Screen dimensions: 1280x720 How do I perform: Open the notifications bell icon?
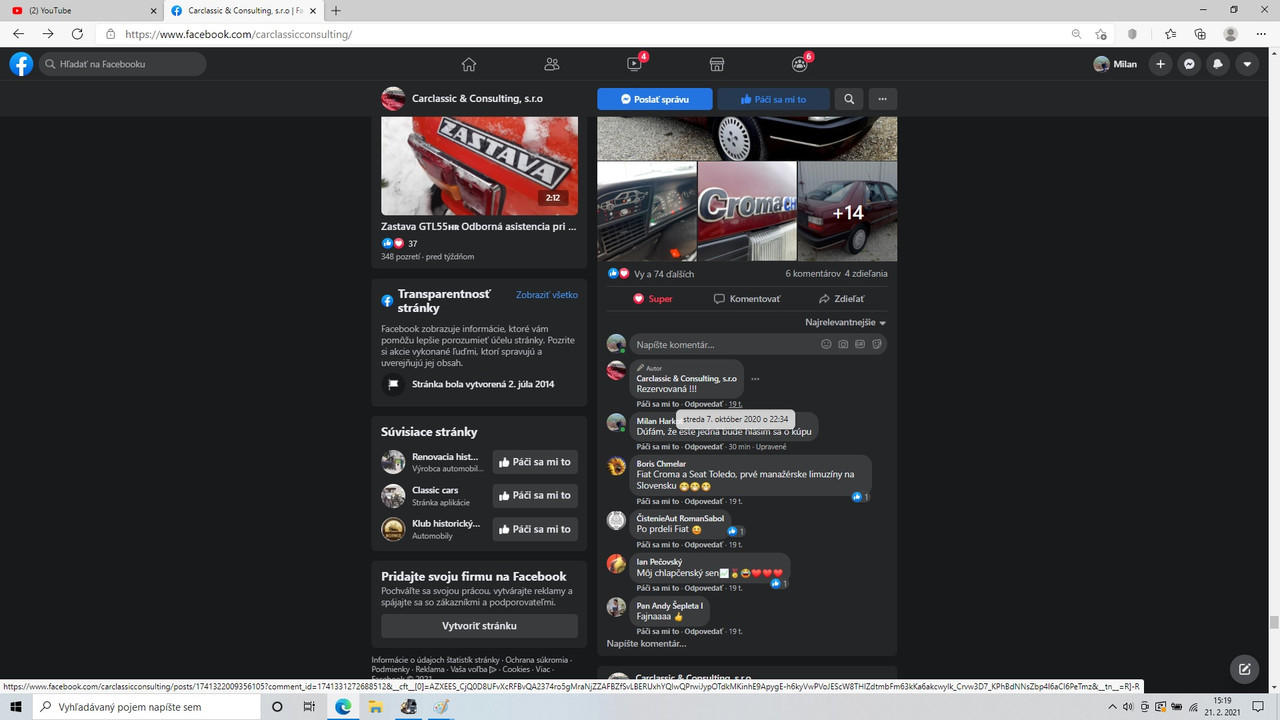coord(1218,64)
